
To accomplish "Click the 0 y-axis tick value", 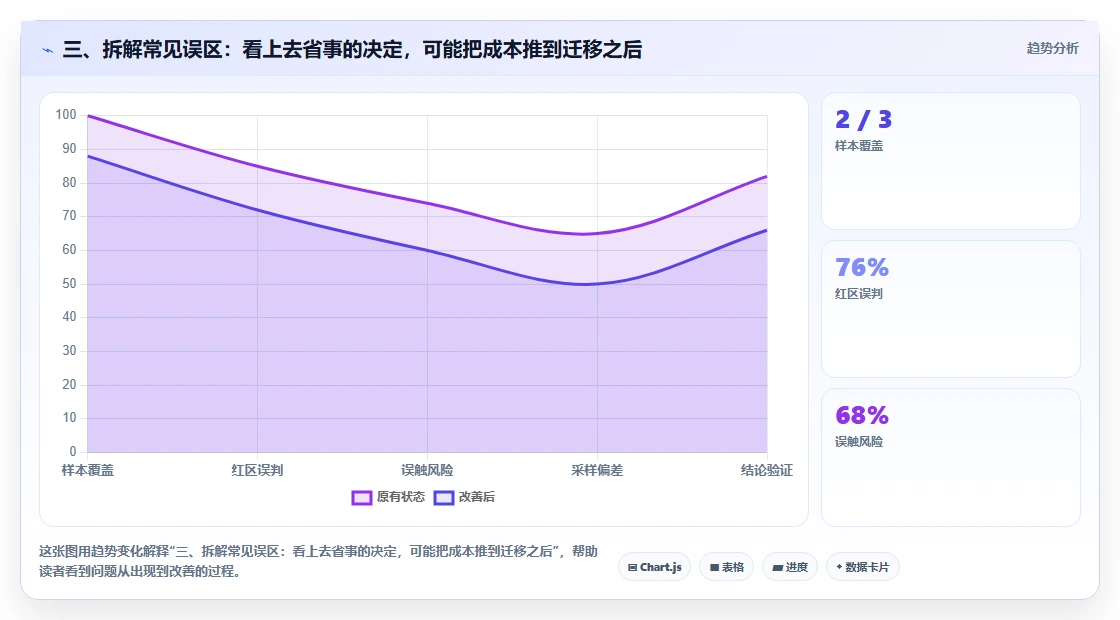I will (73, 451).
